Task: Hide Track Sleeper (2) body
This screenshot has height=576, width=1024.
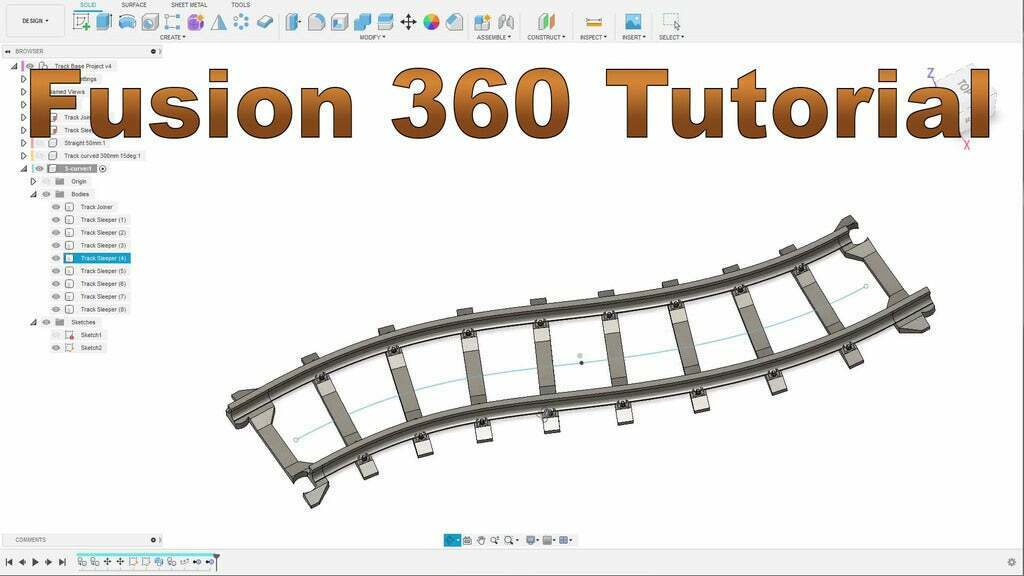Action: click(x=56, y=232)
